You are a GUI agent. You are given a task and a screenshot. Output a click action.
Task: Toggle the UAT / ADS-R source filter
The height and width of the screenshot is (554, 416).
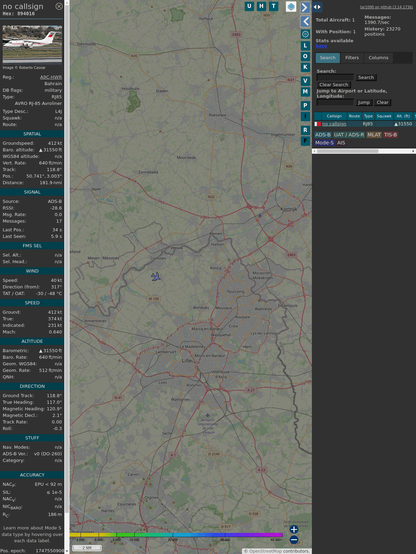[x=348, y=135]
